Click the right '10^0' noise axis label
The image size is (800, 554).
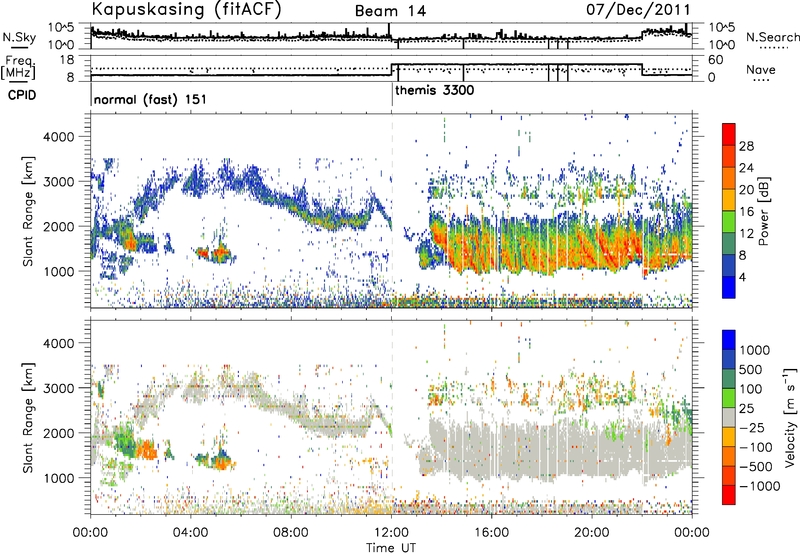(x=721, y=45)
